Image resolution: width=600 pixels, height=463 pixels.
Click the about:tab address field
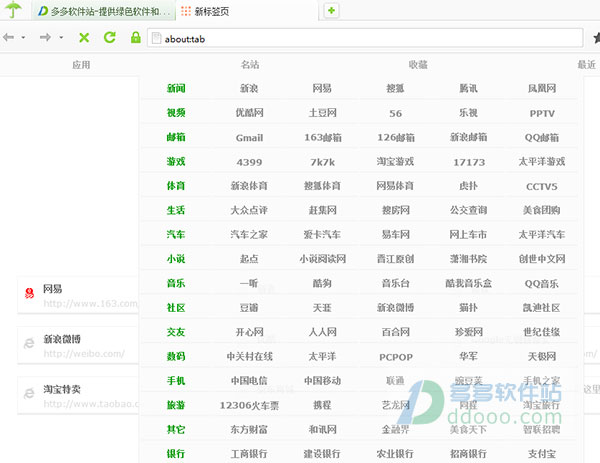pyautogui.click(x=365, y=38)
